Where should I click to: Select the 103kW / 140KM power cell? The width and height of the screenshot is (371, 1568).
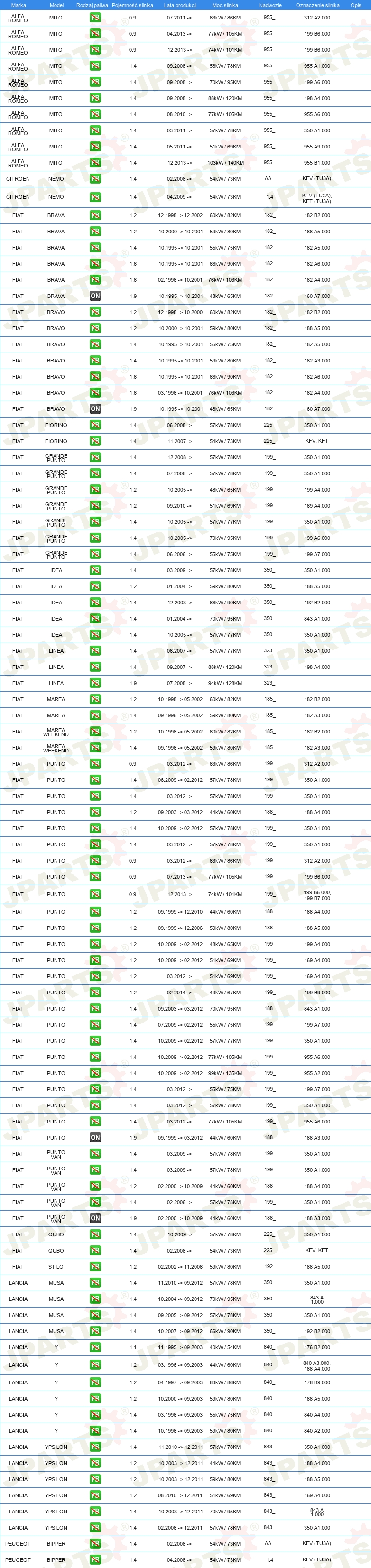pos(225,163)
